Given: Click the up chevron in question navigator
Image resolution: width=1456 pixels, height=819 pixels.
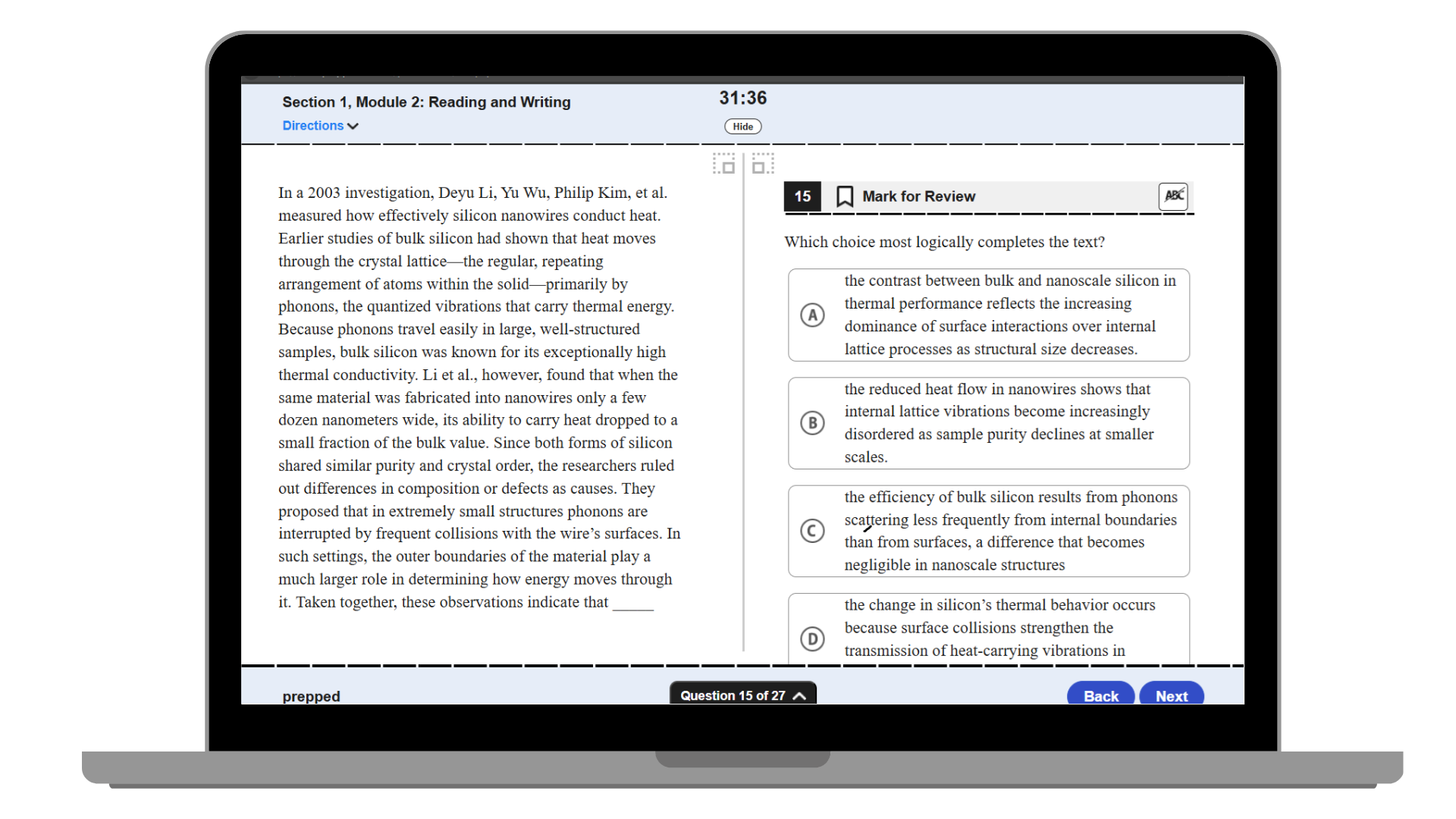Looking at the screenshot, I should click(x=799, y=696).
